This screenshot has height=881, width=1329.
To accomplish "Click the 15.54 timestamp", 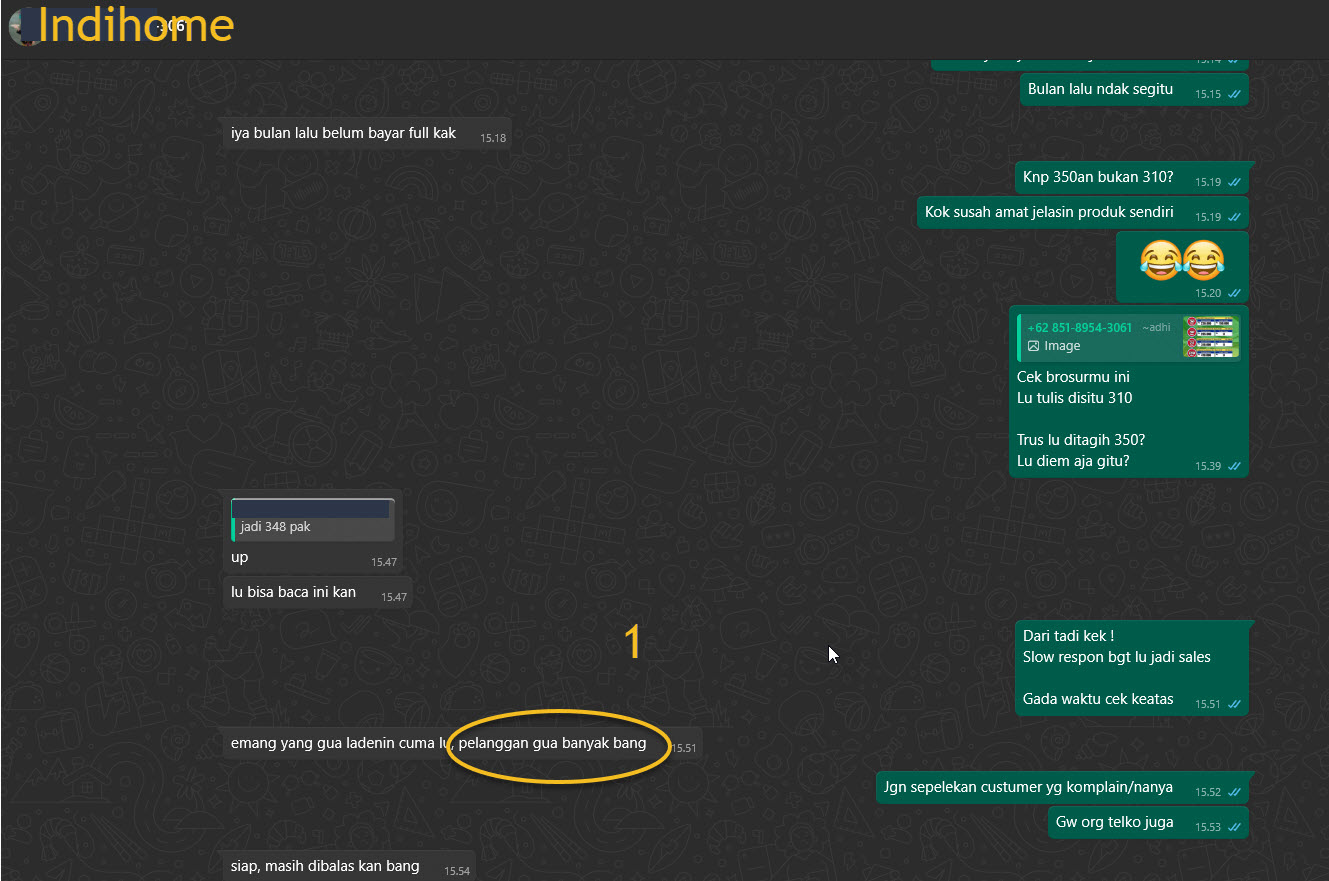I will tap(457, 871).
